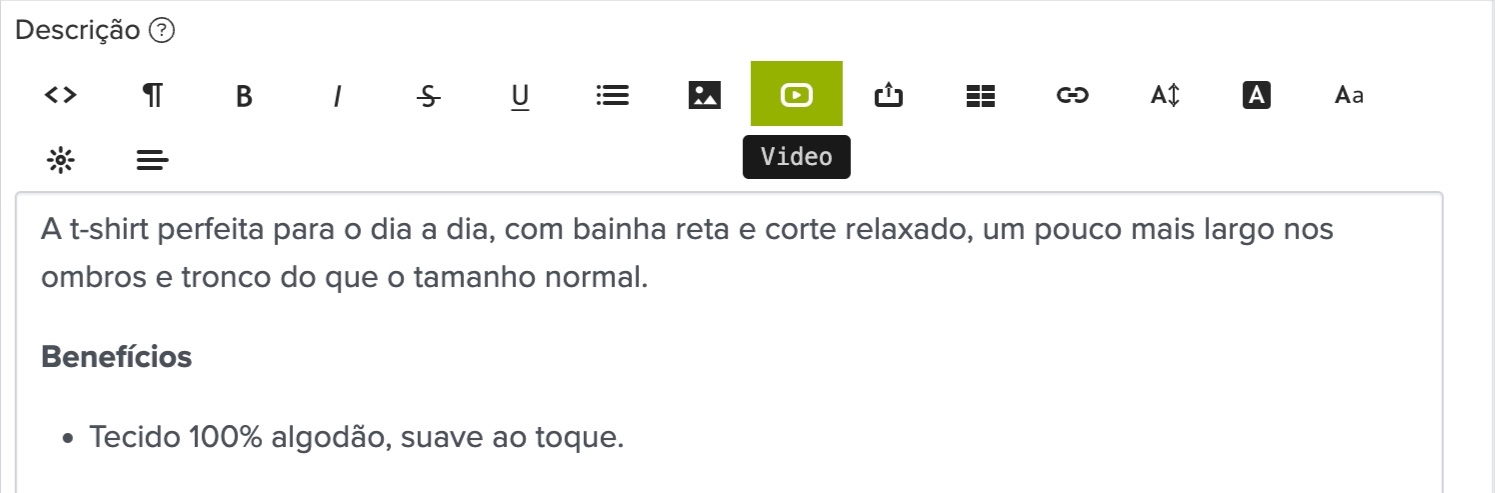Screen dimensions: 1495x493
Task: Toggle bold formatting
Action: pos(244,96)
